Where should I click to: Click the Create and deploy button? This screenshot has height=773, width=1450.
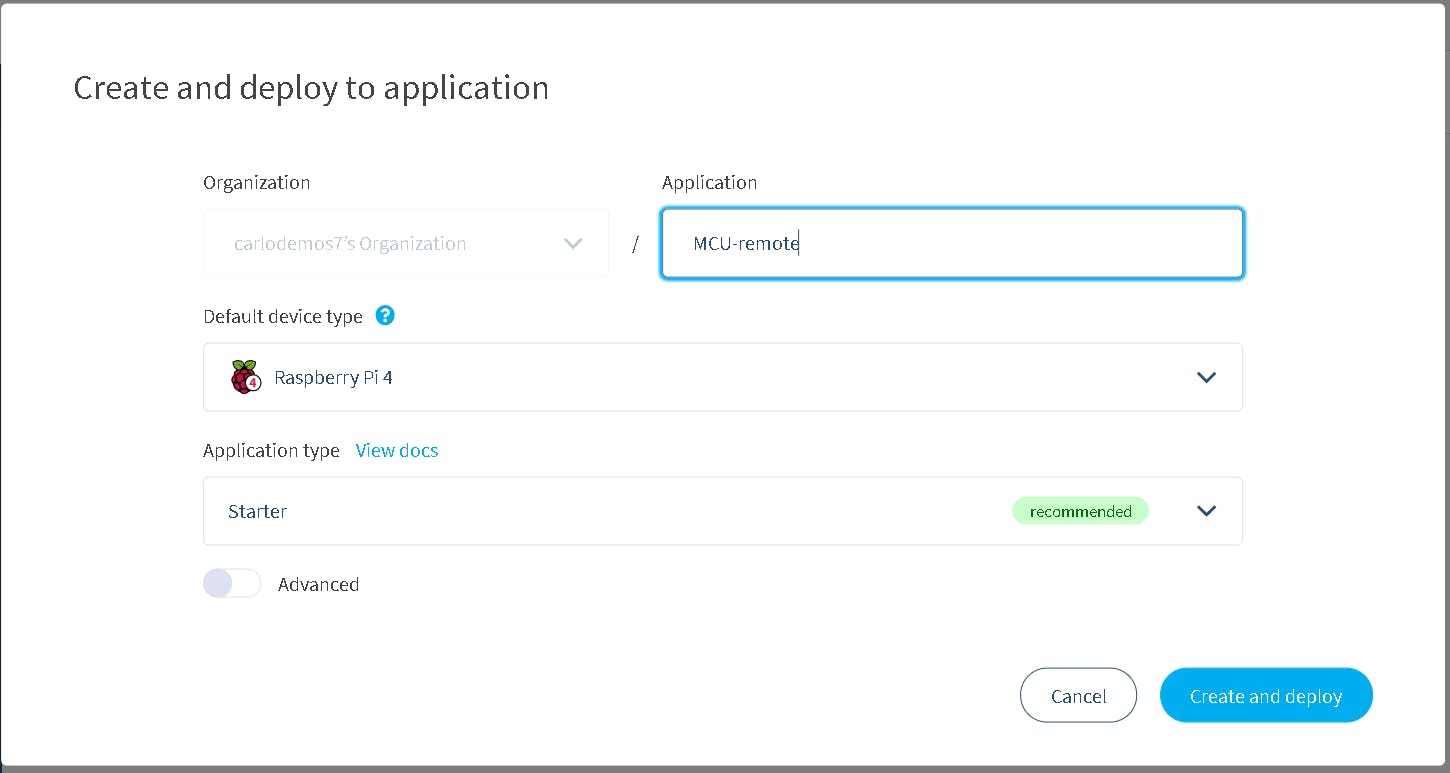click(1266, 695)
